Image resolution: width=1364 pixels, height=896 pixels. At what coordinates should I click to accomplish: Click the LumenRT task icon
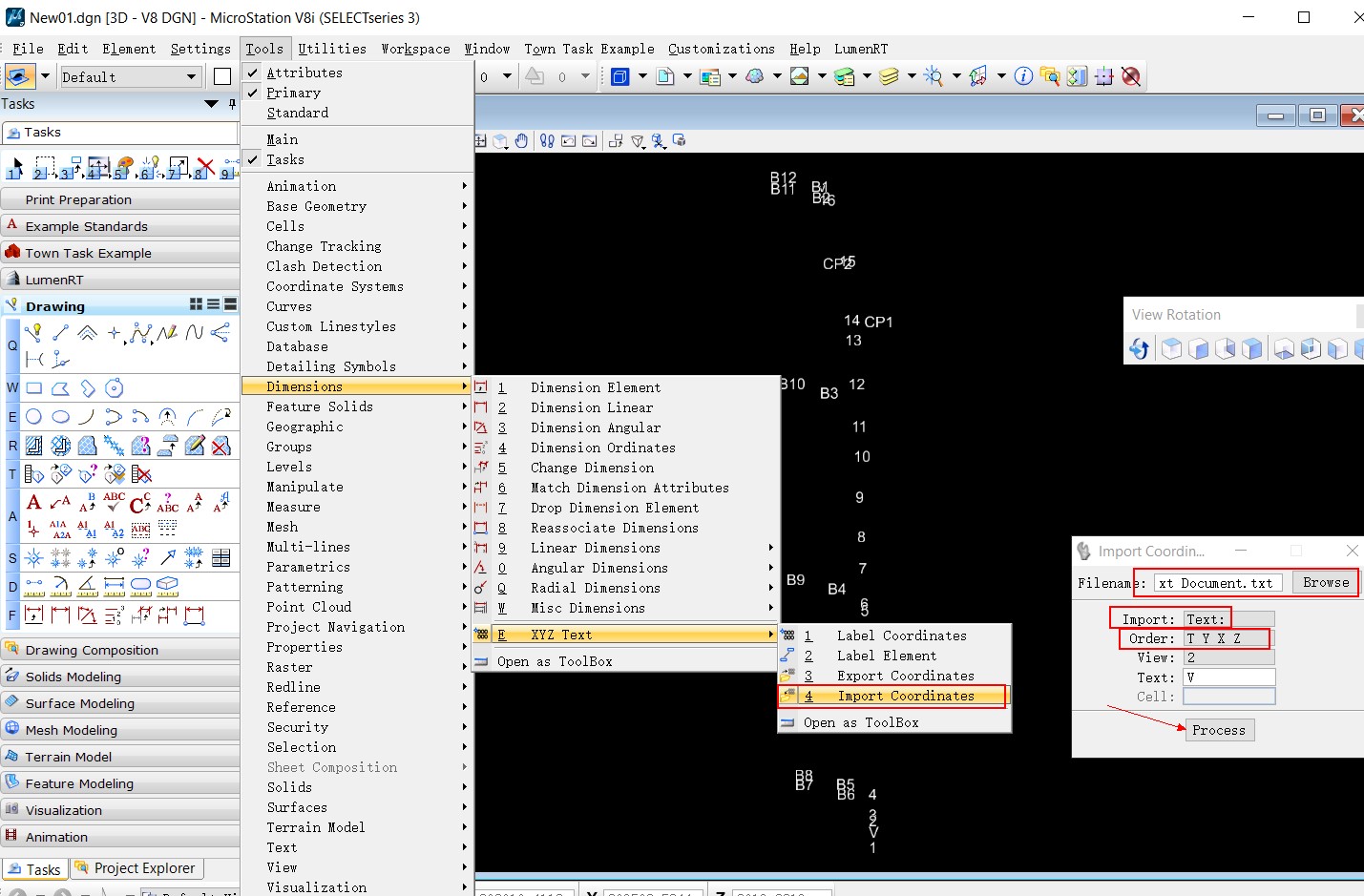pos(12,279)
